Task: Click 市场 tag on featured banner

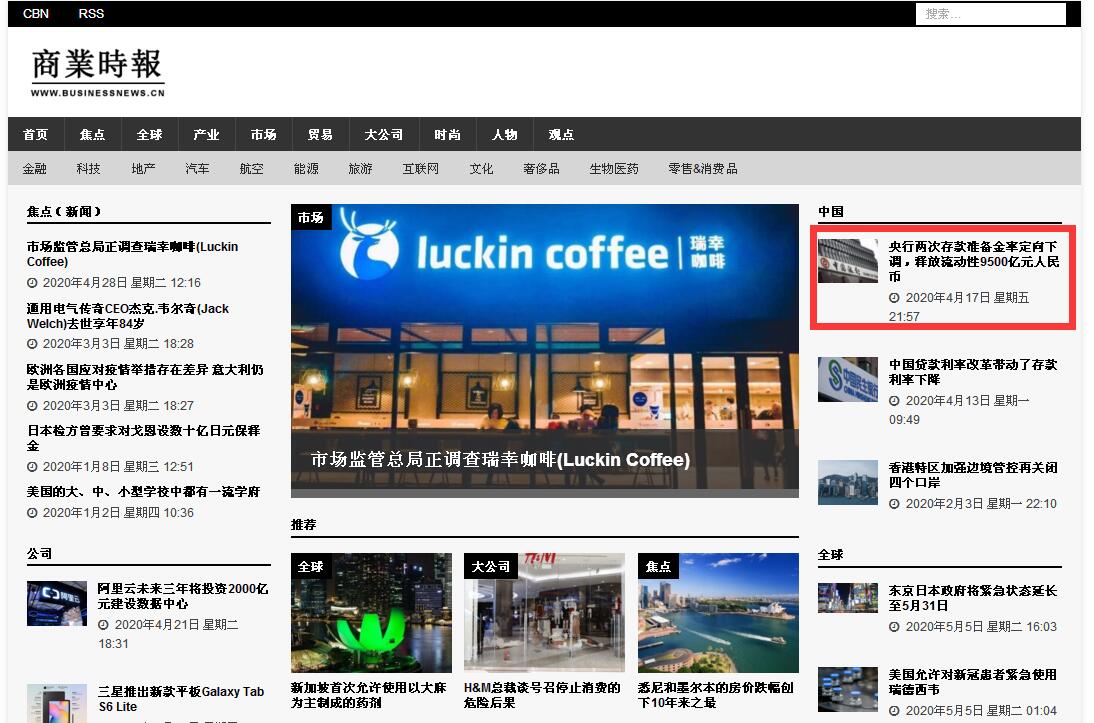Action: click(x=310, y=217)
